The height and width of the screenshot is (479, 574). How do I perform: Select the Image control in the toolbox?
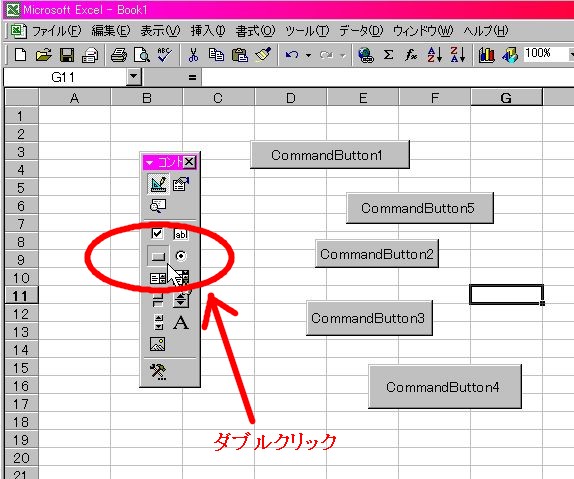coord(158,344)
